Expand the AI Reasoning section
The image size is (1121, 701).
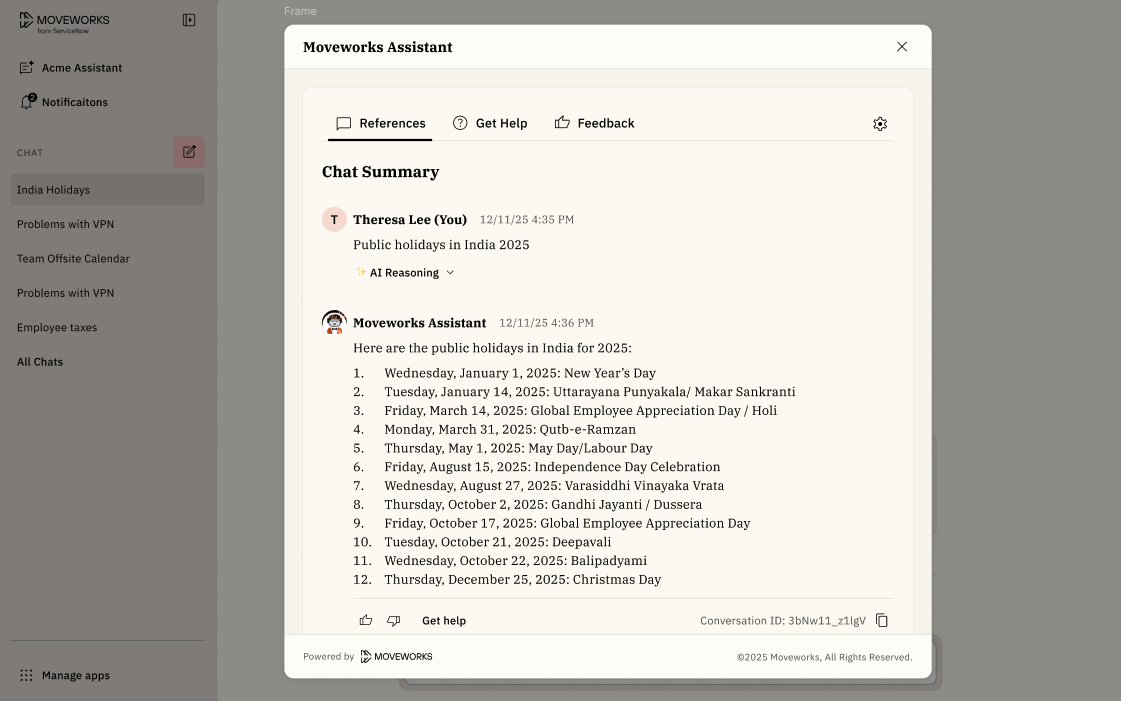(x=405, y=273)
